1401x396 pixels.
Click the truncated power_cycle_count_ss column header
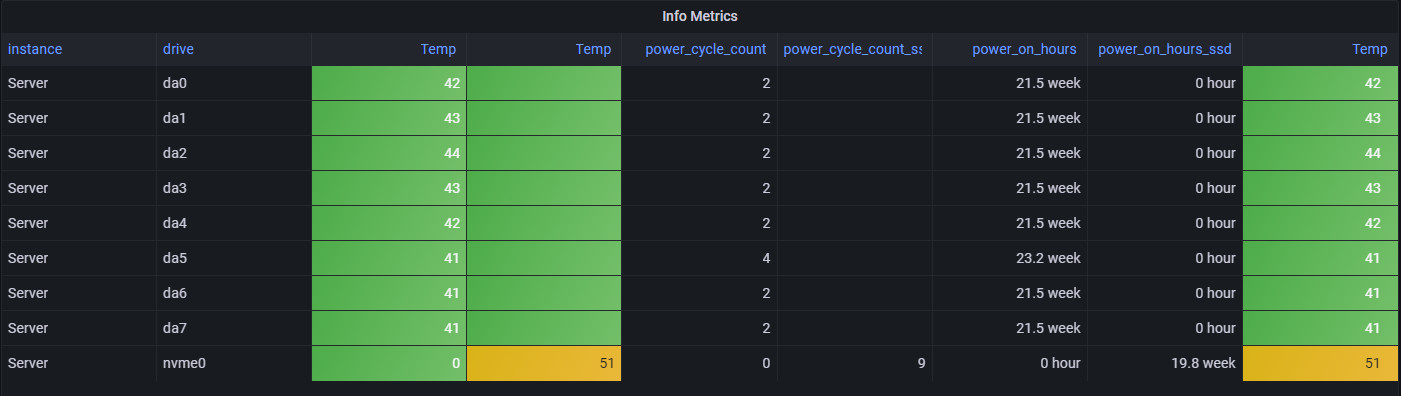[x=852, y=49]
